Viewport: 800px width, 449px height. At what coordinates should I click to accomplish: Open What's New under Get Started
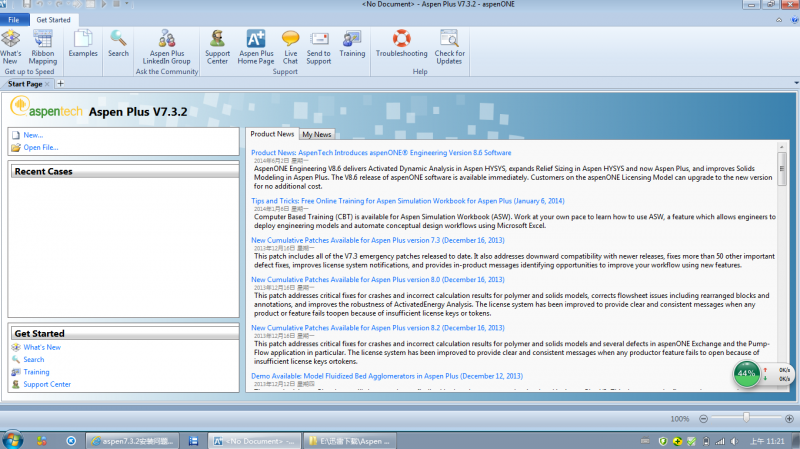[x=42, y=347]
